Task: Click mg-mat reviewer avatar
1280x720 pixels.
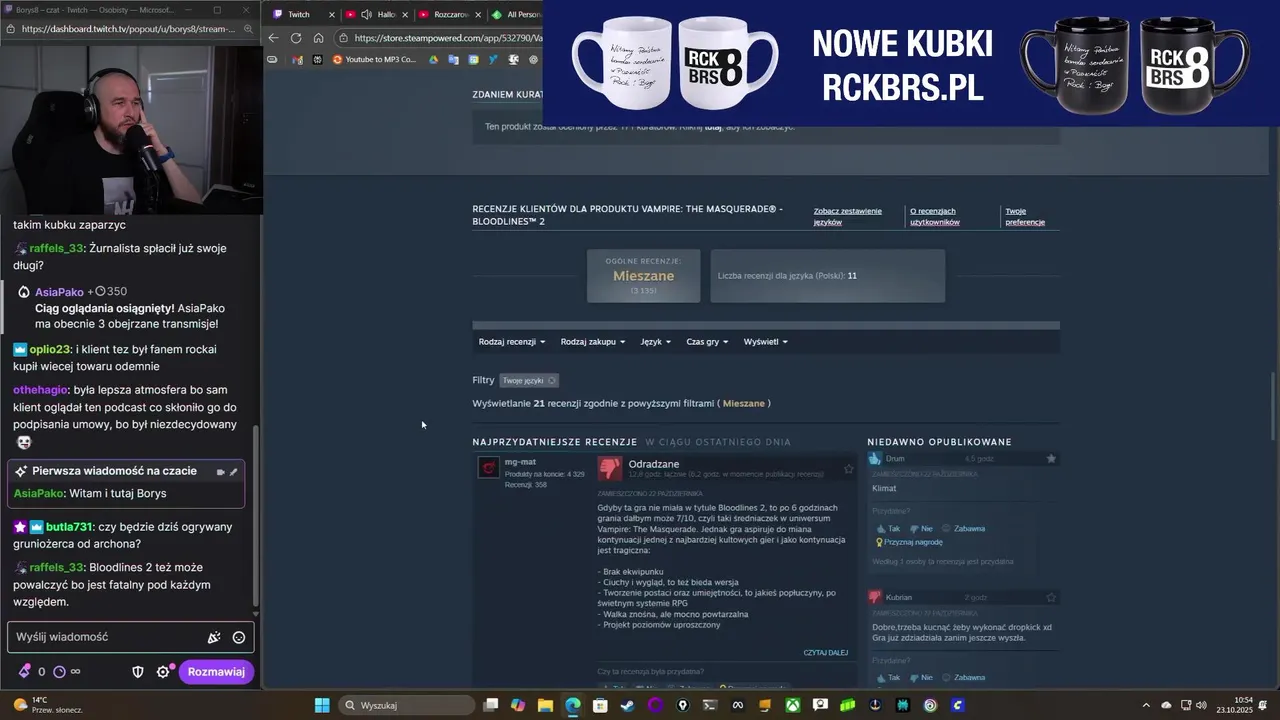Action: coord(488,468)
